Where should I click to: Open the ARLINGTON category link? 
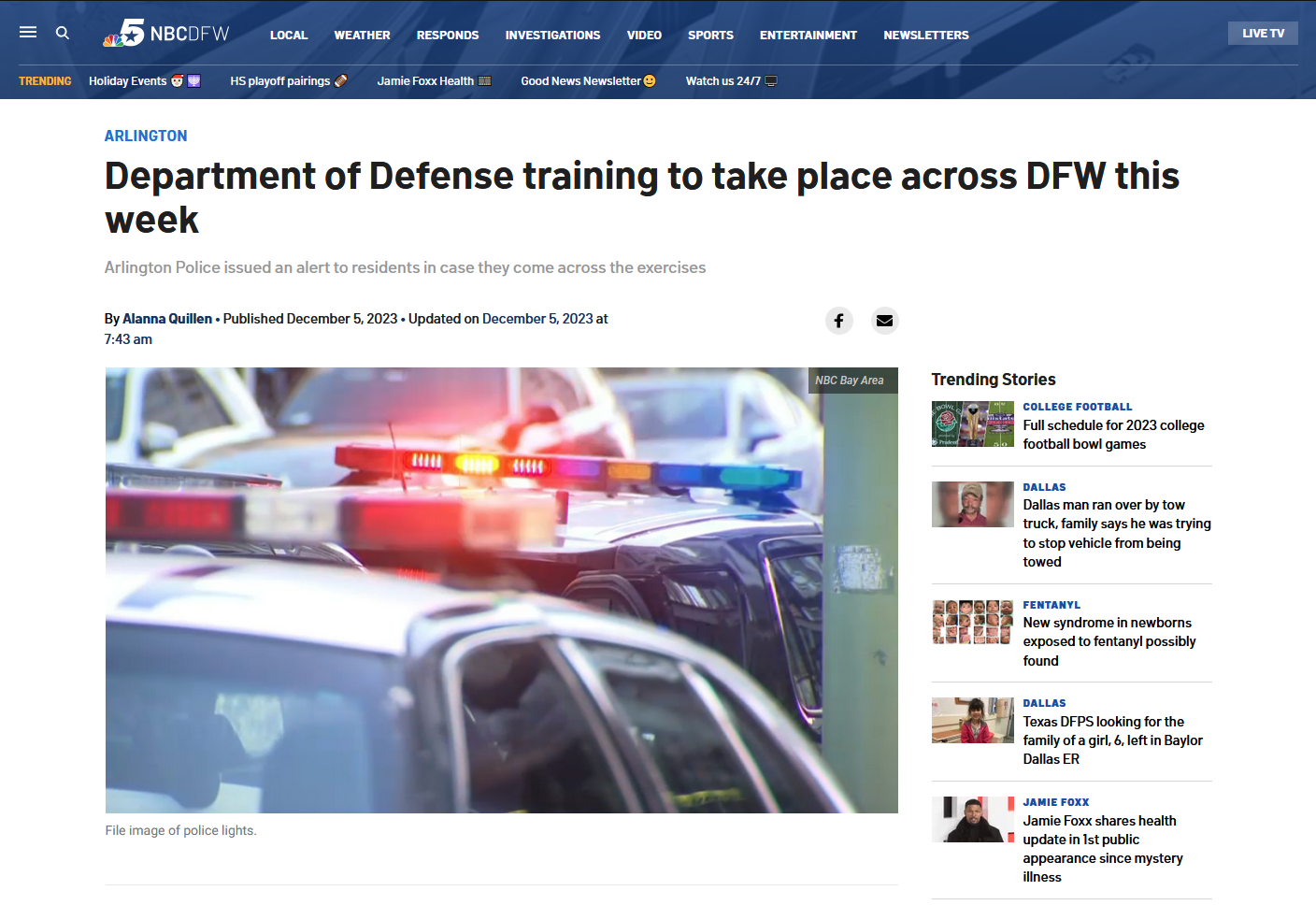(x=146, y=136)
